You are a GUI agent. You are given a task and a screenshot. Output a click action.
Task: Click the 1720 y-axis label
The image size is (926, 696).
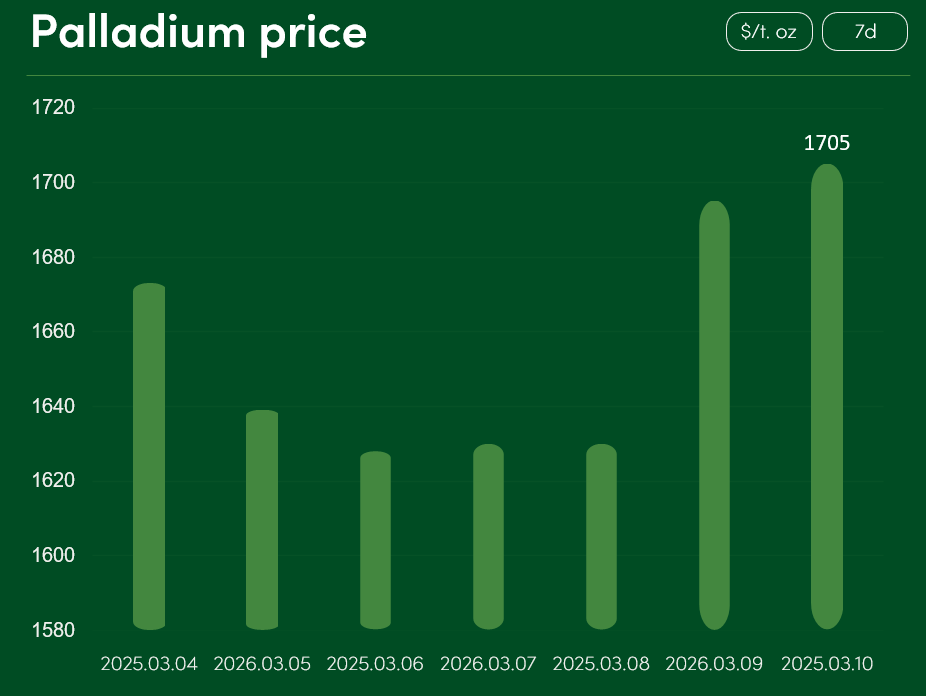(x=54, y=107)
